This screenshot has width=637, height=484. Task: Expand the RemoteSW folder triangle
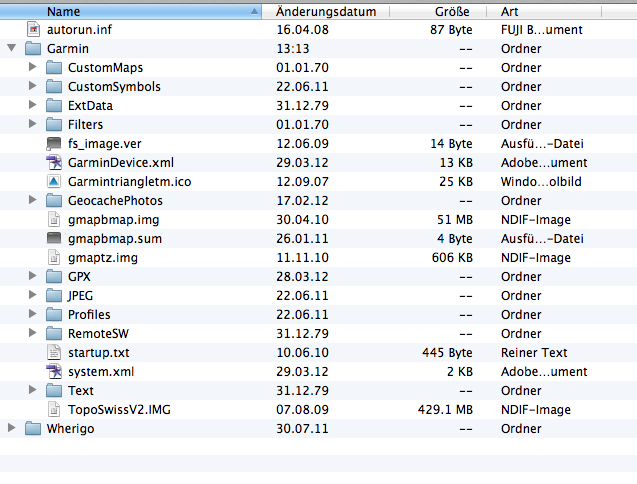click(32, 333)
